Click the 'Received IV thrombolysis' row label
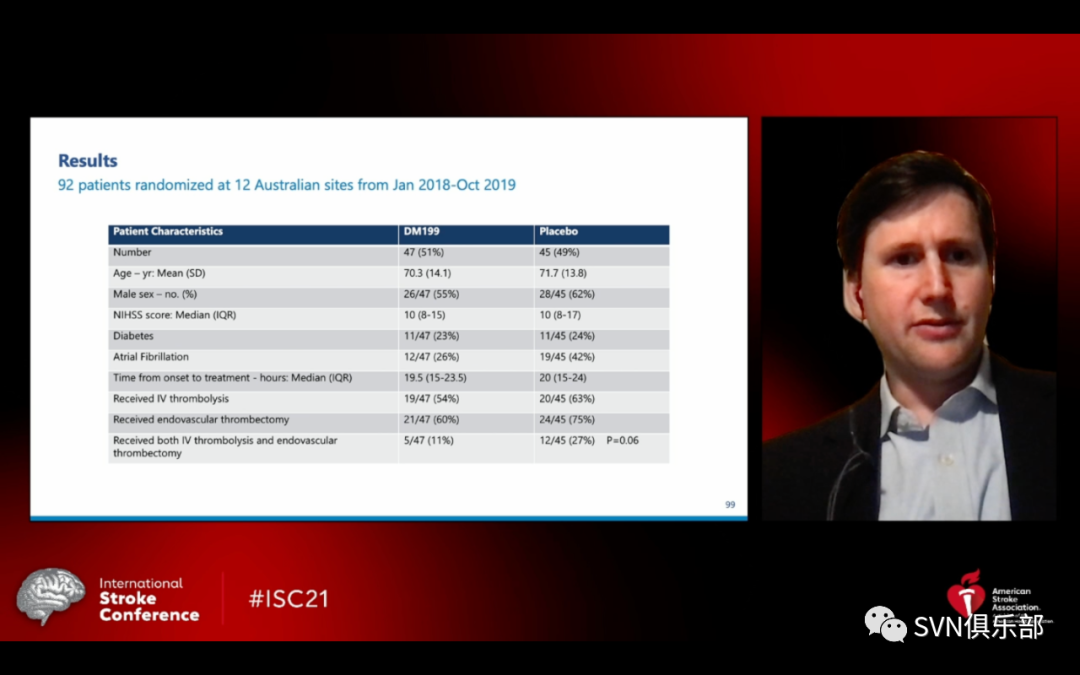The height and width of the screenshot is (675, 1080). 171,399
